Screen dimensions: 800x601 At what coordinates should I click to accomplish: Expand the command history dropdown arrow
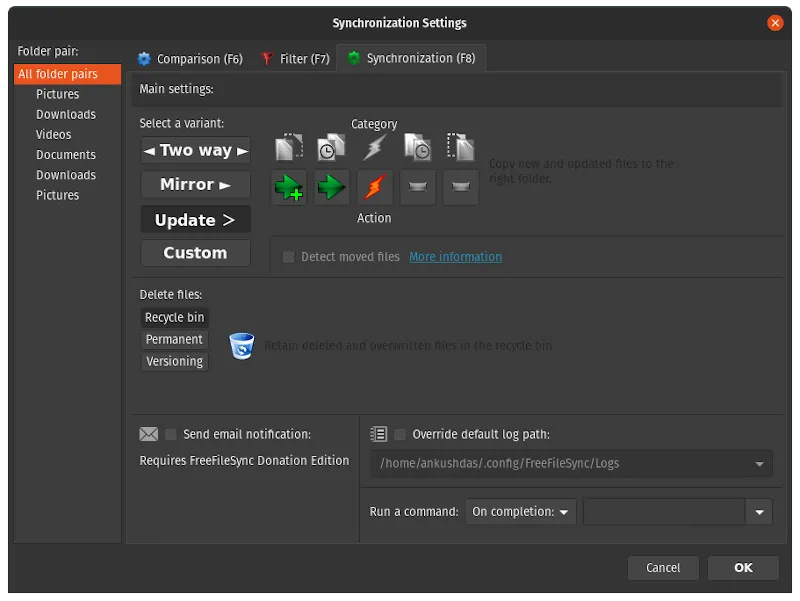pyautogui.click(x=760, y=512)
